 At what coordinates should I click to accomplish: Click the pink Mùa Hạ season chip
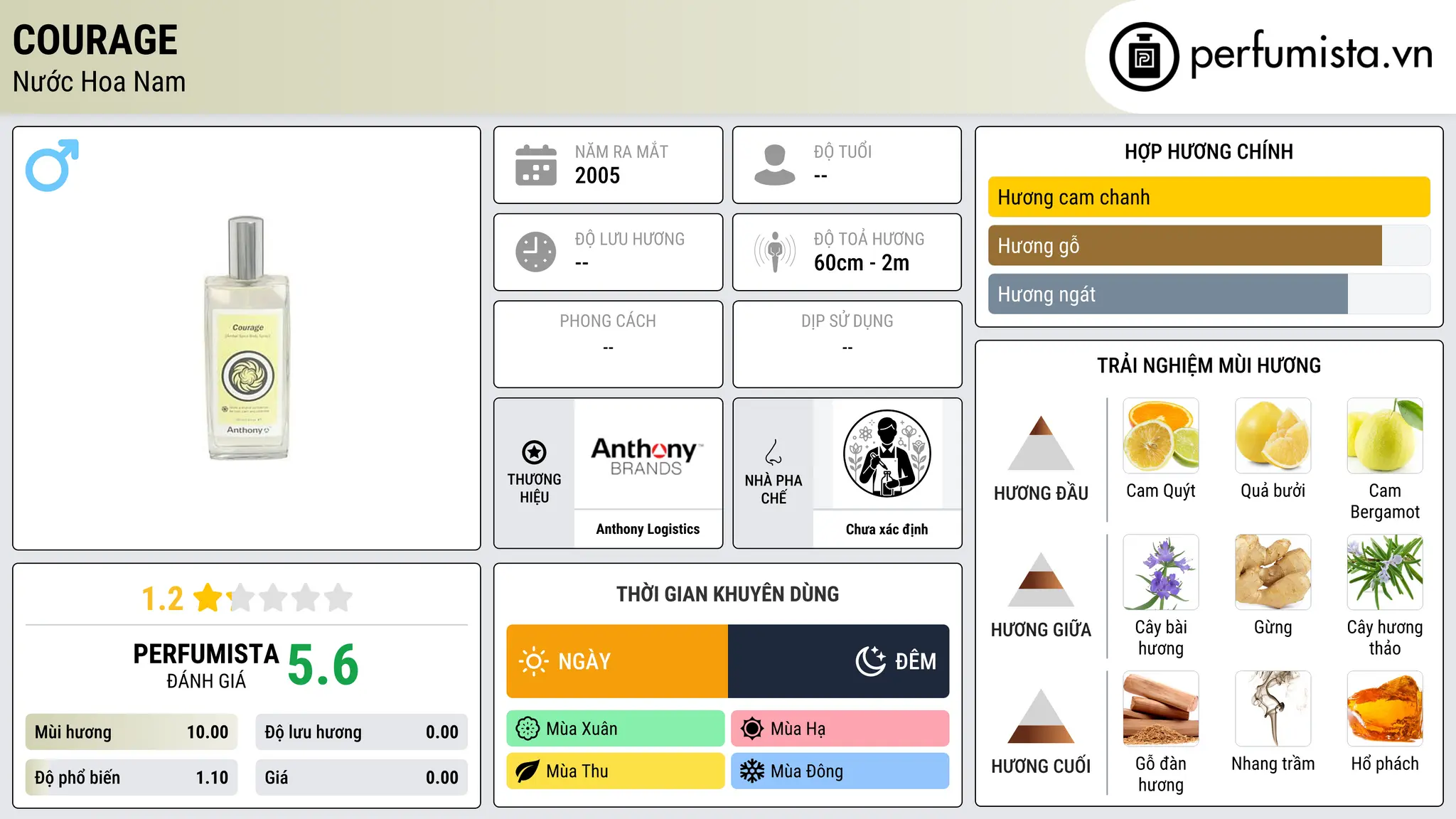[x=840, y=729]
